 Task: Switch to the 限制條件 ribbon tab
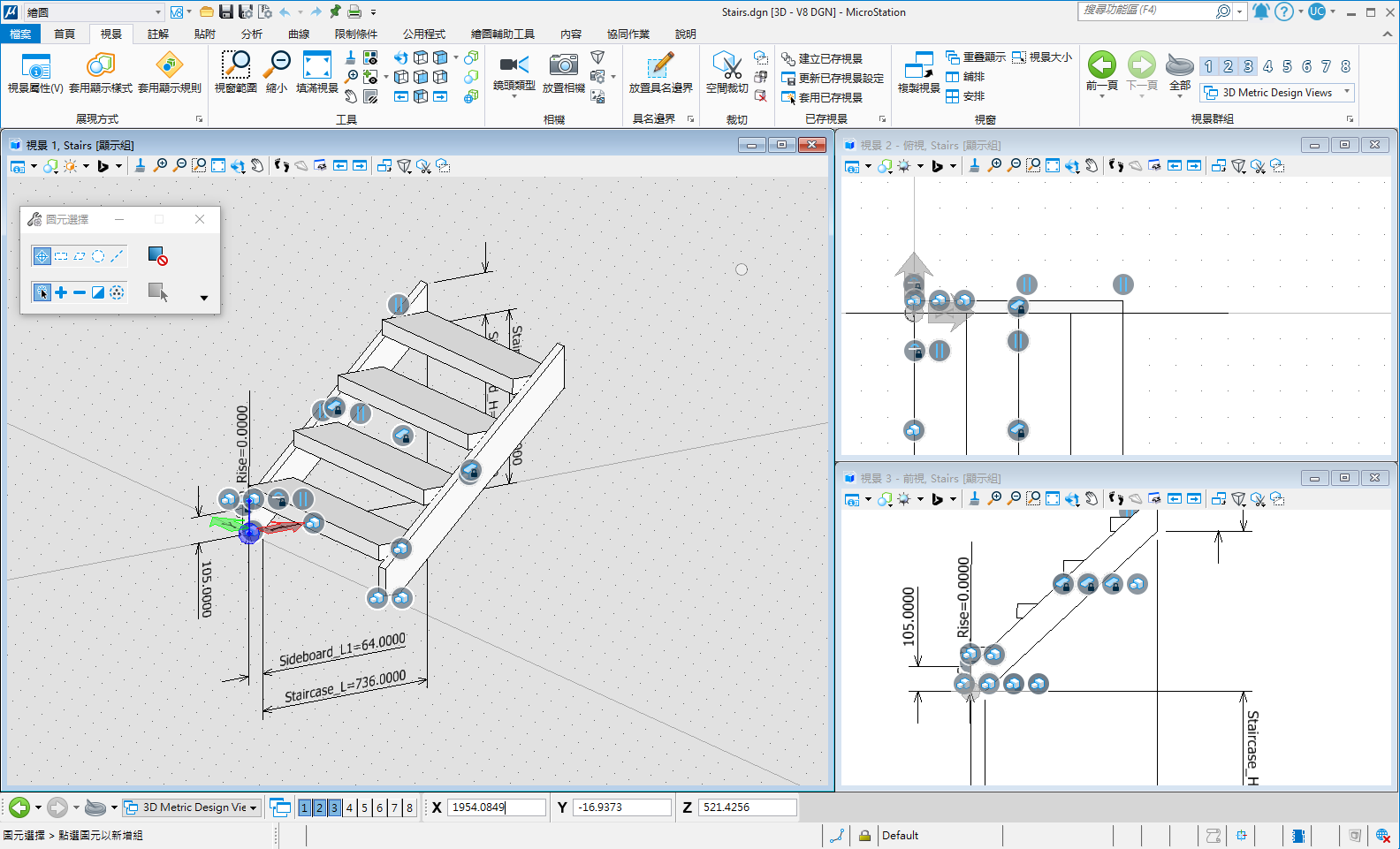(356, 34)
